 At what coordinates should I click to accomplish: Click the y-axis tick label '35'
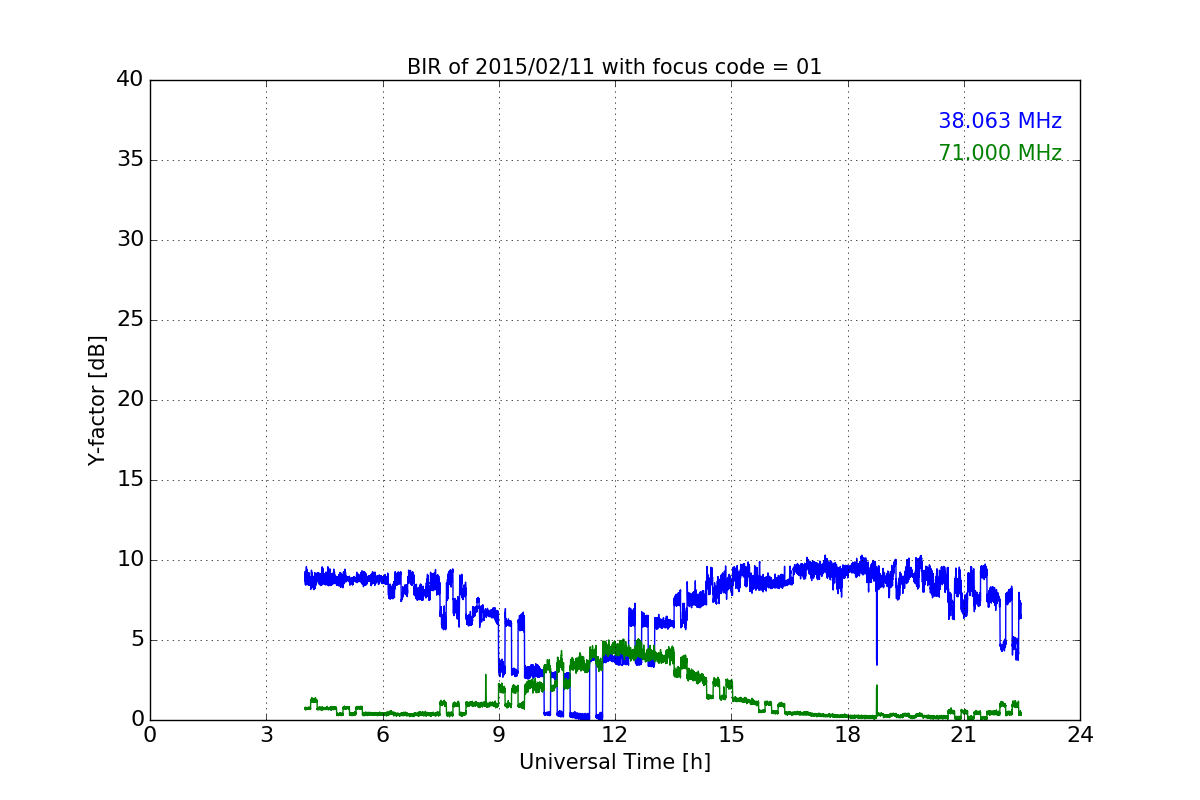tap(130, 160)
